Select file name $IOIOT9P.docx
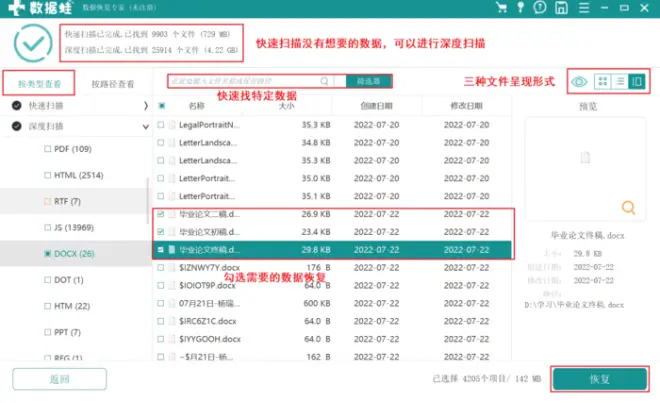This screenshot has height=403, width=660. 208,285
